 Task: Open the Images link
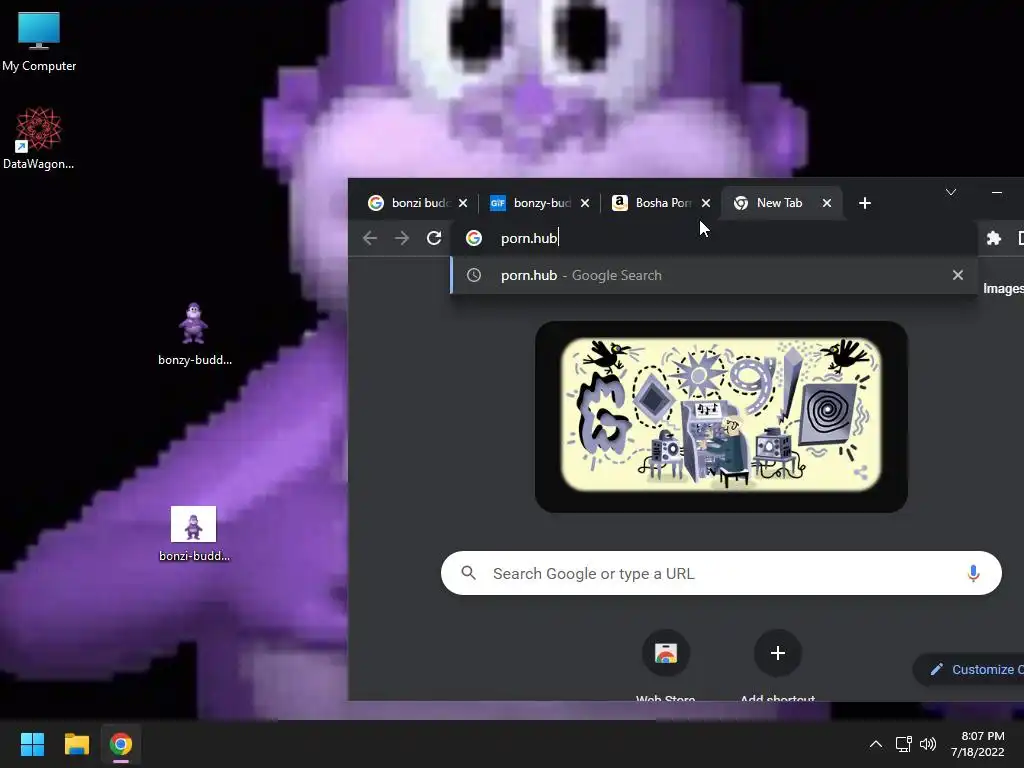click(1003, 289)
